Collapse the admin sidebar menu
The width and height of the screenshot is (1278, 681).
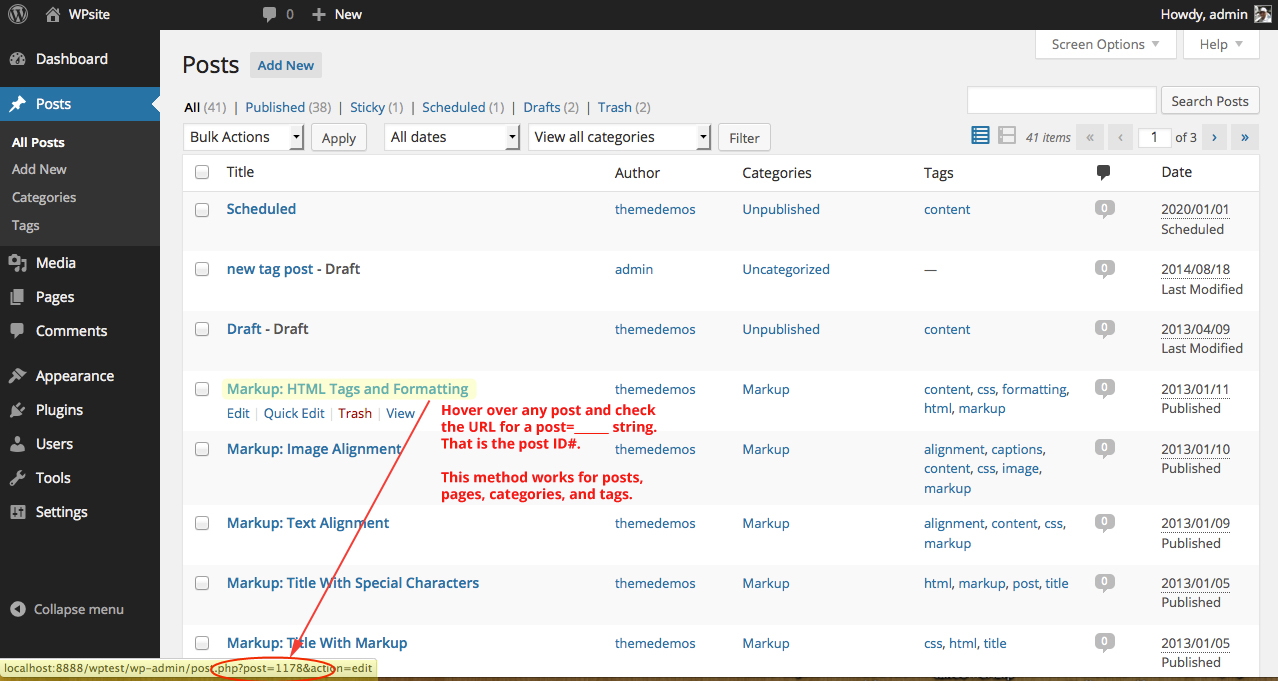coord(67,609)
